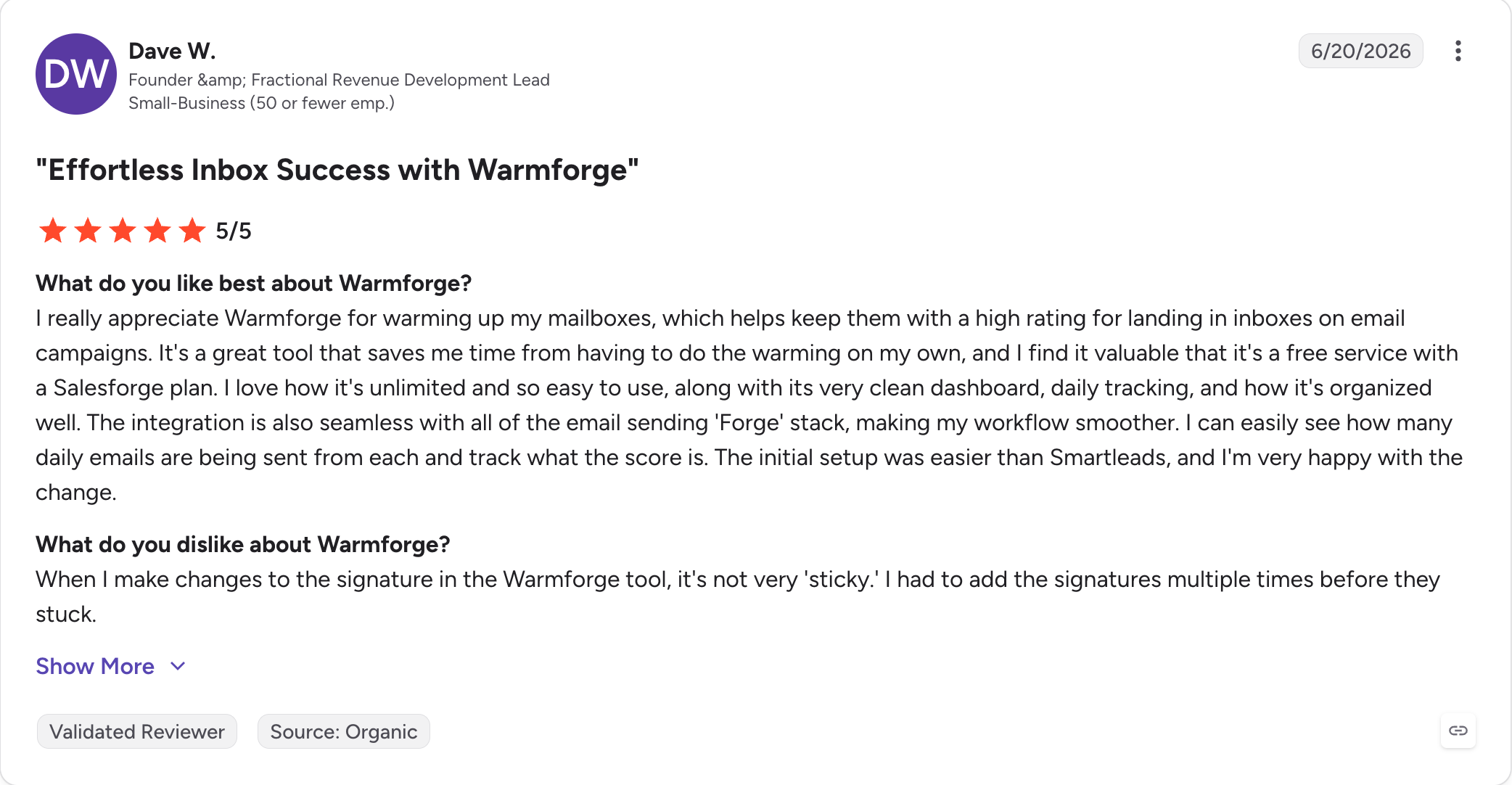The height and width of the screenshot is (785, 1512).
Task: Click the Founder job title line
Action: [339, 80]
